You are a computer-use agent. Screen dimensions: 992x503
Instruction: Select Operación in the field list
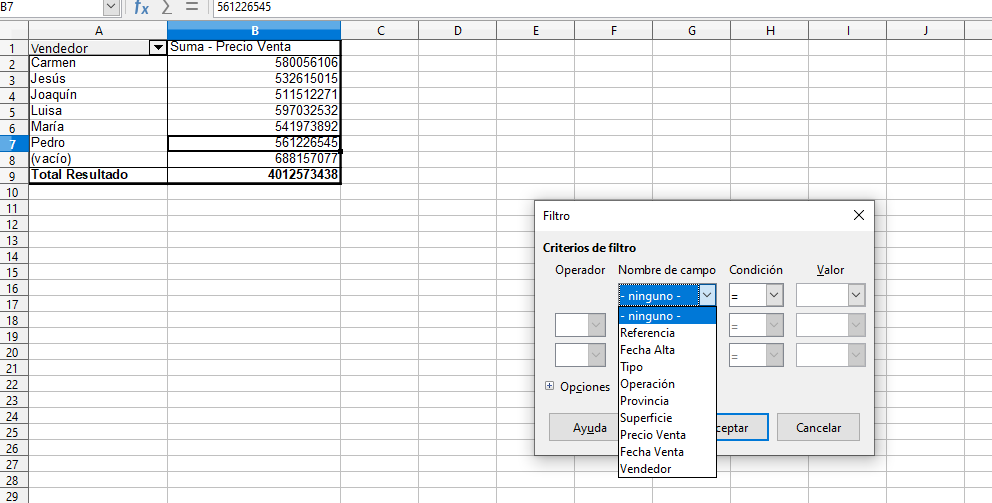[x=667, y=384]
